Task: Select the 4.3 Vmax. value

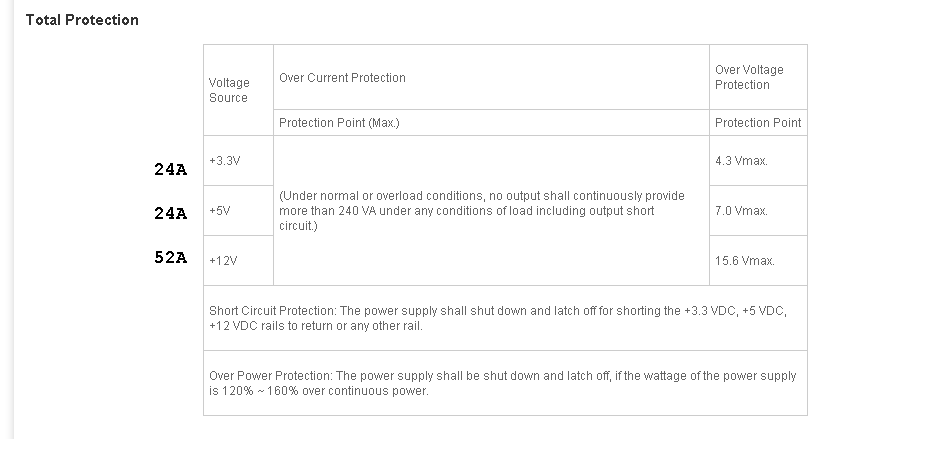Action: pos(741,161)
